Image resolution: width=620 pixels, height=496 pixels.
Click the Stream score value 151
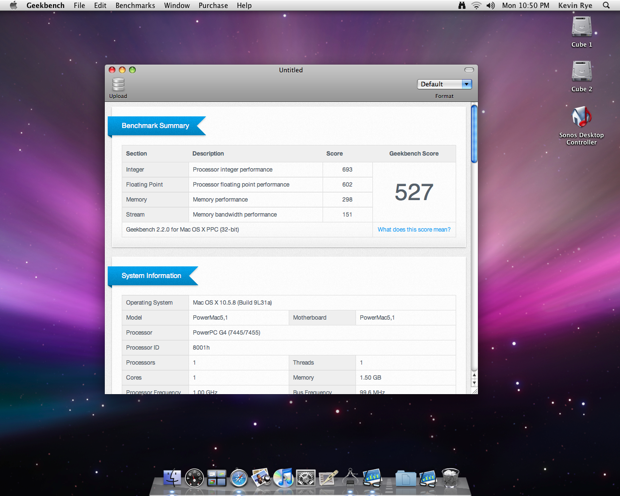click(347, 214)
